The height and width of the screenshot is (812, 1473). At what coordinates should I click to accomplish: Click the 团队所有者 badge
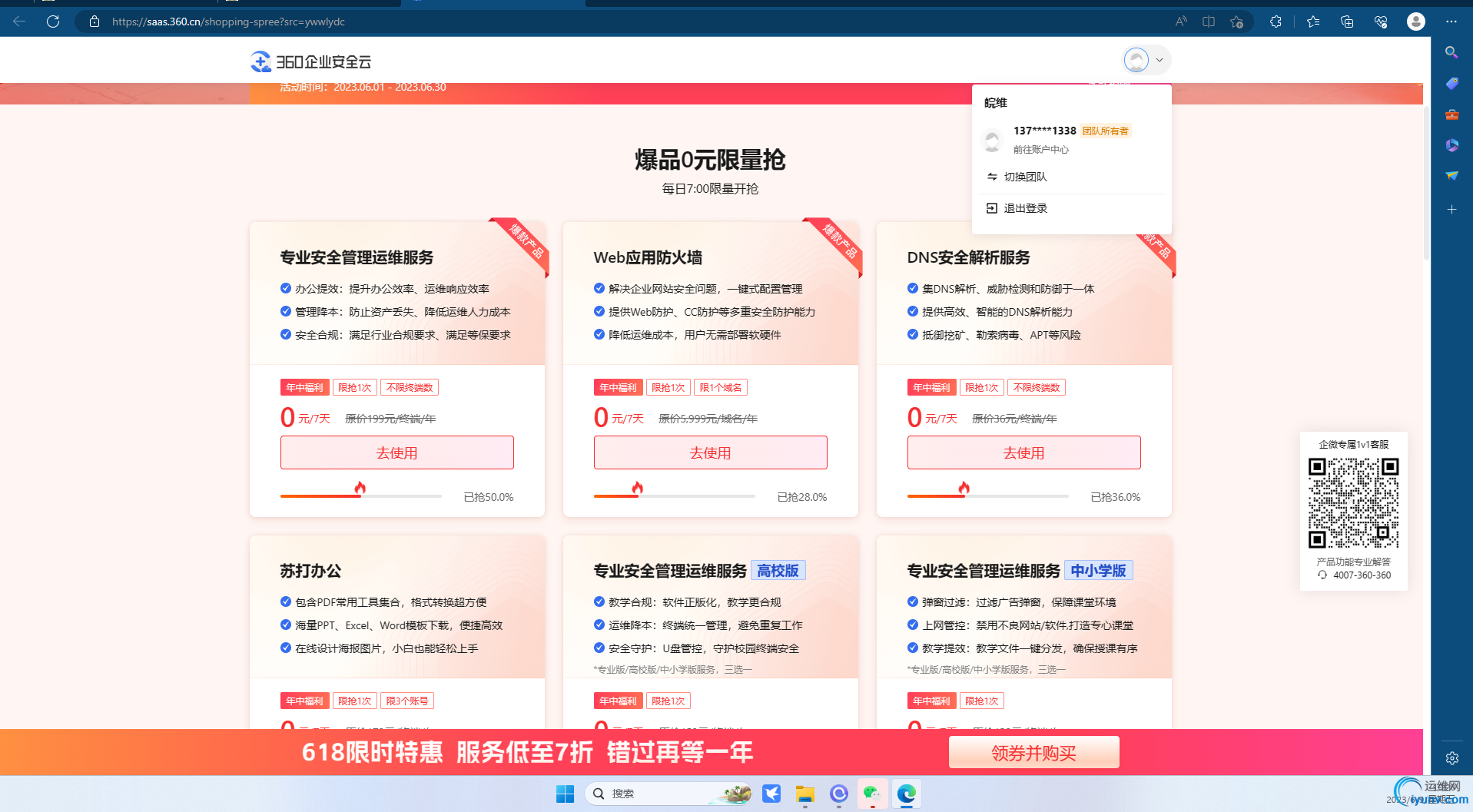[x=1106, y=131]
